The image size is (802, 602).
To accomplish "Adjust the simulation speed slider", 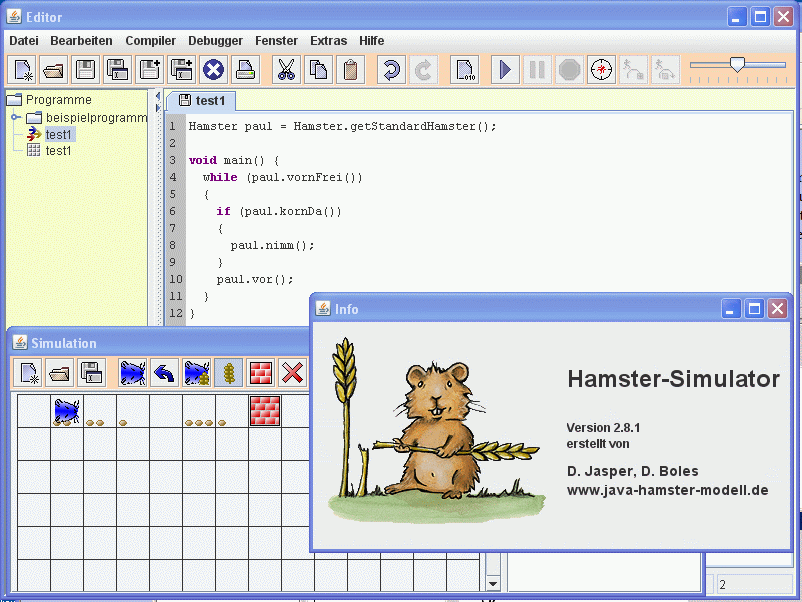I will coord(737,65).
